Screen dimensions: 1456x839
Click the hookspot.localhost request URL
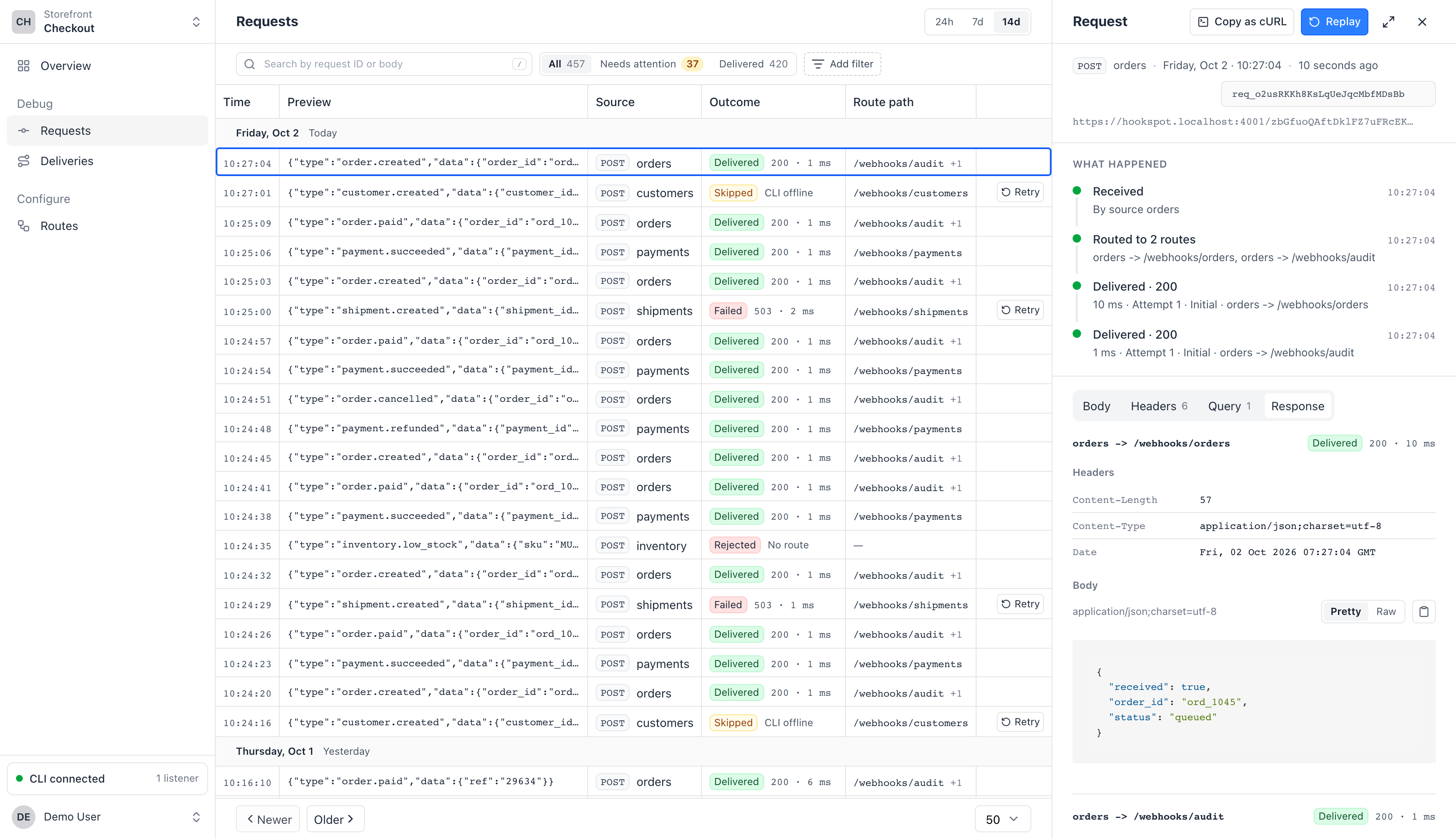tap(1242, 122)
